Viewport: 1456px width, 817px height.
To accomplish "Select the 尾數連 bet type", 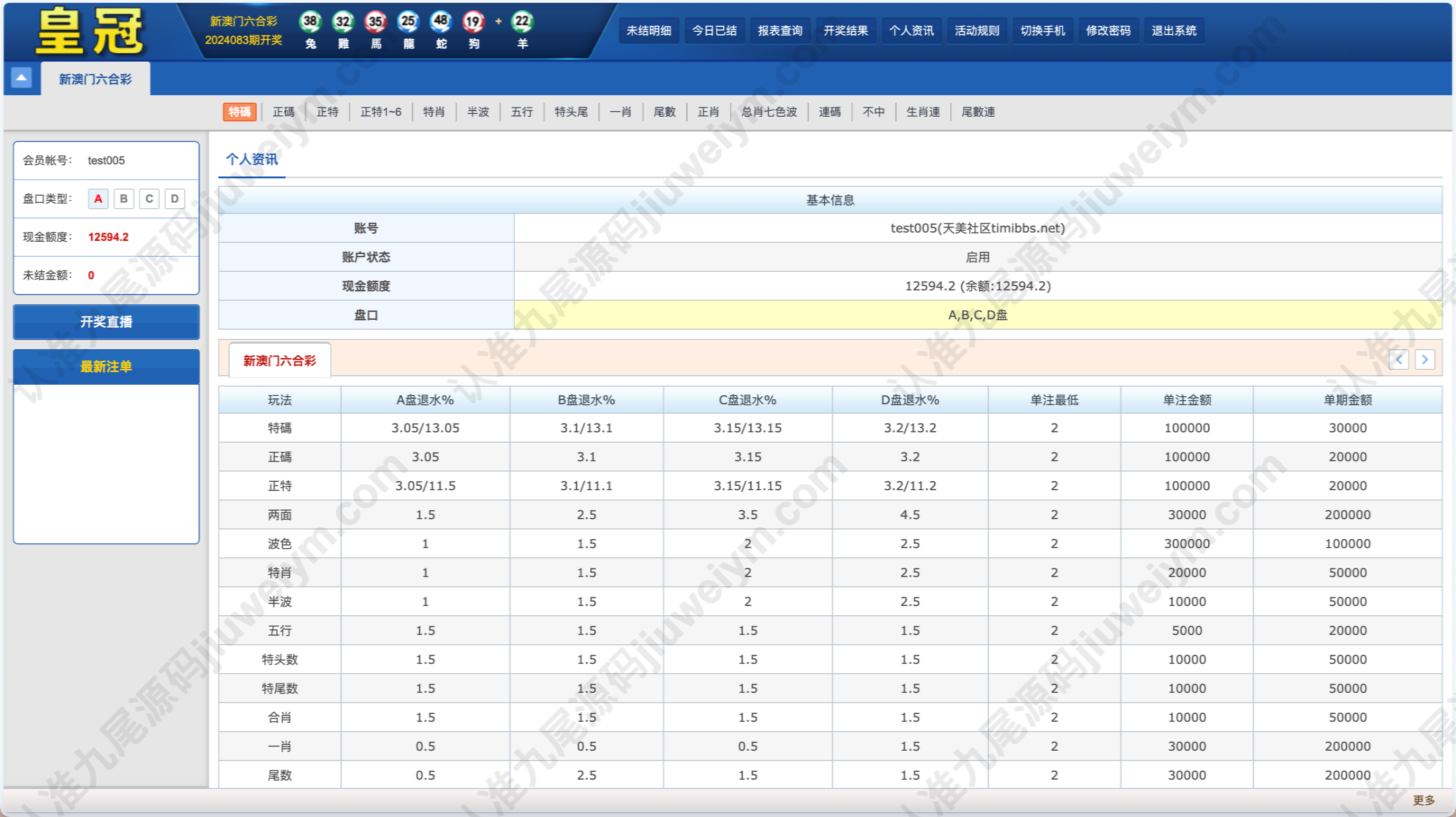I will [x=979, y=112].
